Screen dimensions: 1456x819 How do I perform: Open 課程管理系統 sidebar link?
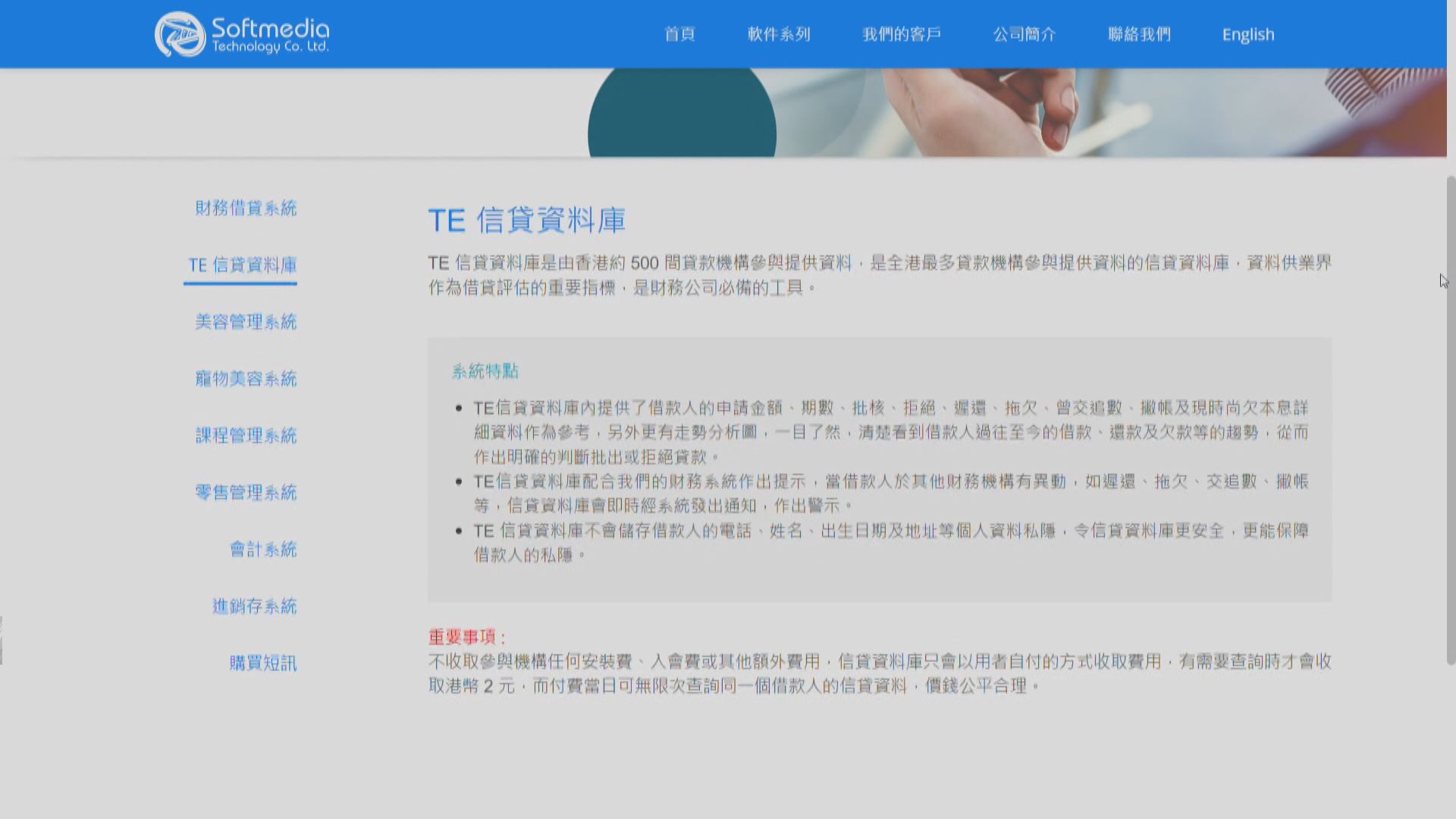pos(246,435)
